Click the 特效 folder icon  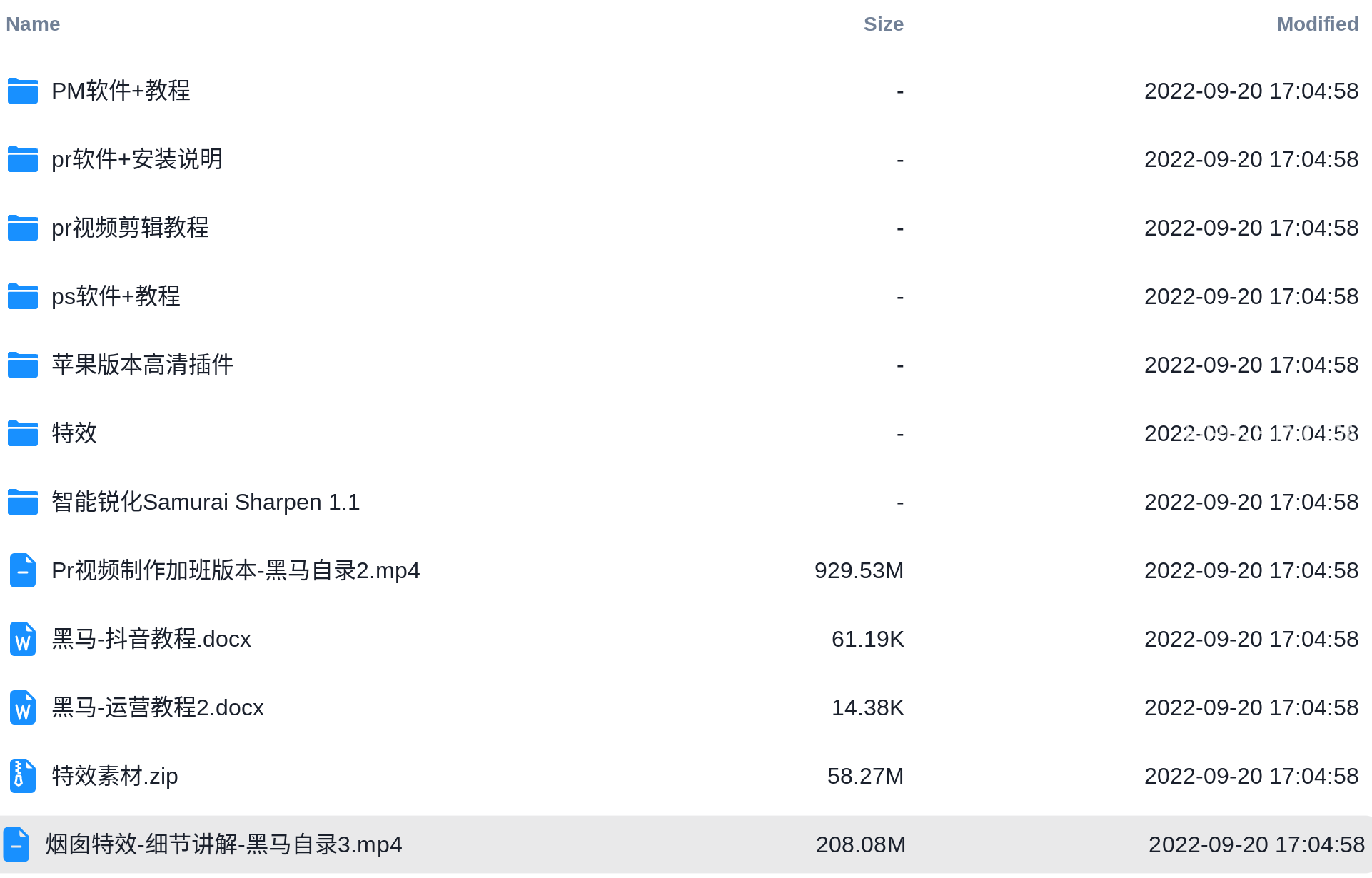(x=23, y=433)
